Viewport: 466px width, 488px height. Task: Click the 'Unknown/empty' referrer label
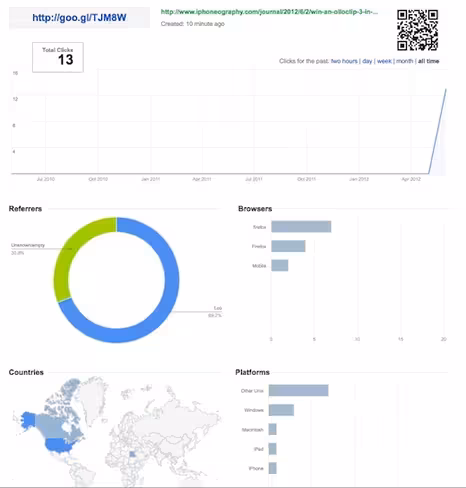click(x=28, y=245)
